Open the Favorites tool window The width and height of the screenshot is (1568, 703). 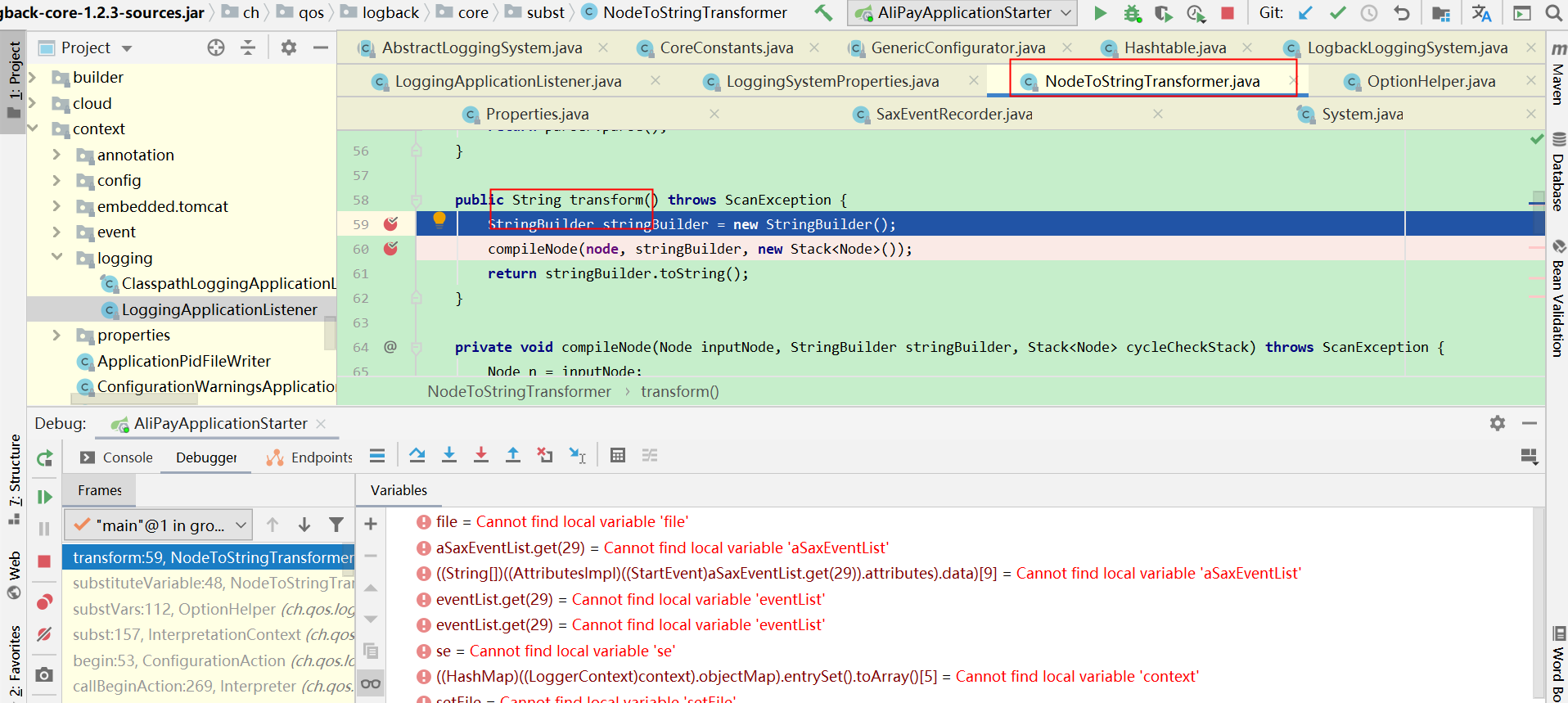15,660
